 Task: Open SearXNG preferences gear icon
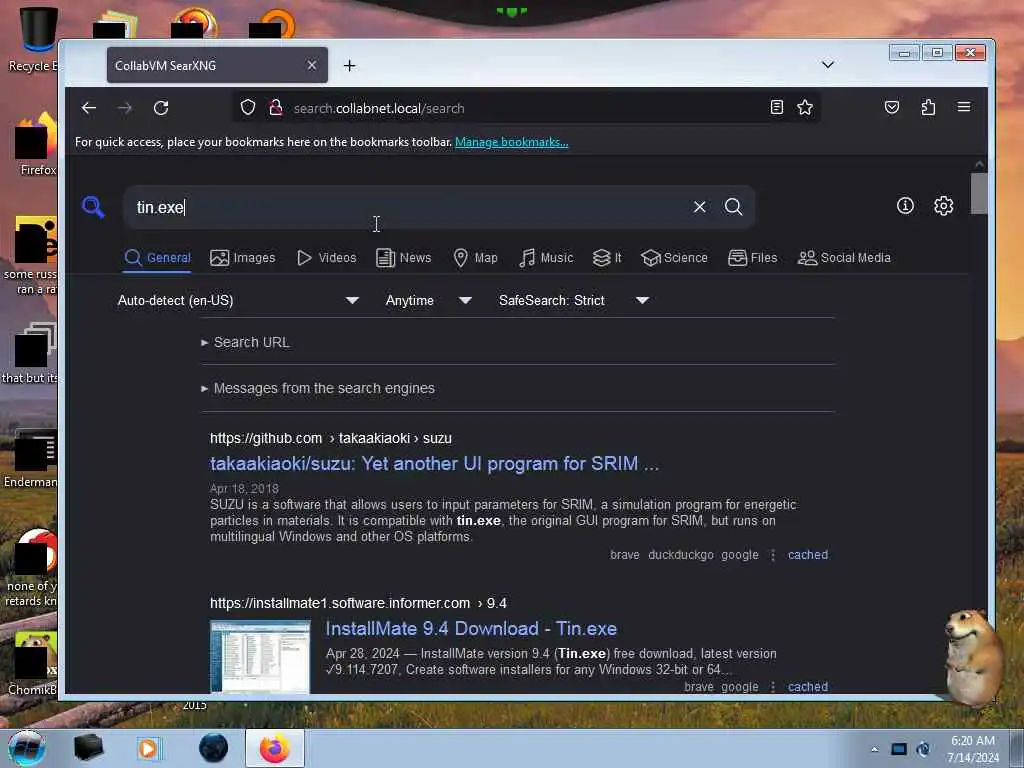pyautogui.click(x=943, y=206)
